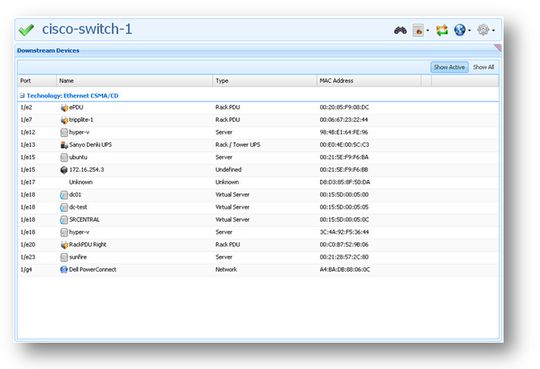Screen dimensions: 540x369
Task: Click MAC address A4:BA:DB:88:06:0C
Action: (345, 269)
